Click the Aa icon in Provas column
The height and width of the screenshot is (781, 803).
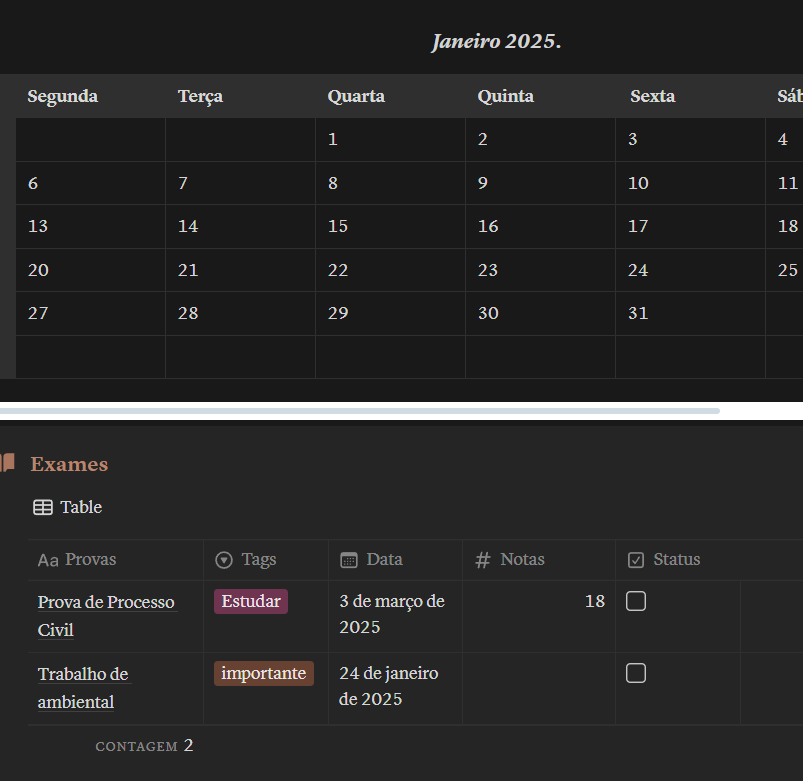48,560
